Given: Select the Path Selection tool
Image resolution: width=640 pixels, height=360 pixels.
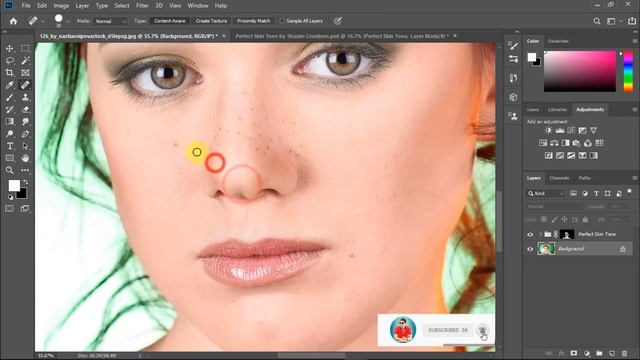Looking at the screenshot, I should pyautogui.click(x=25, y=146).
